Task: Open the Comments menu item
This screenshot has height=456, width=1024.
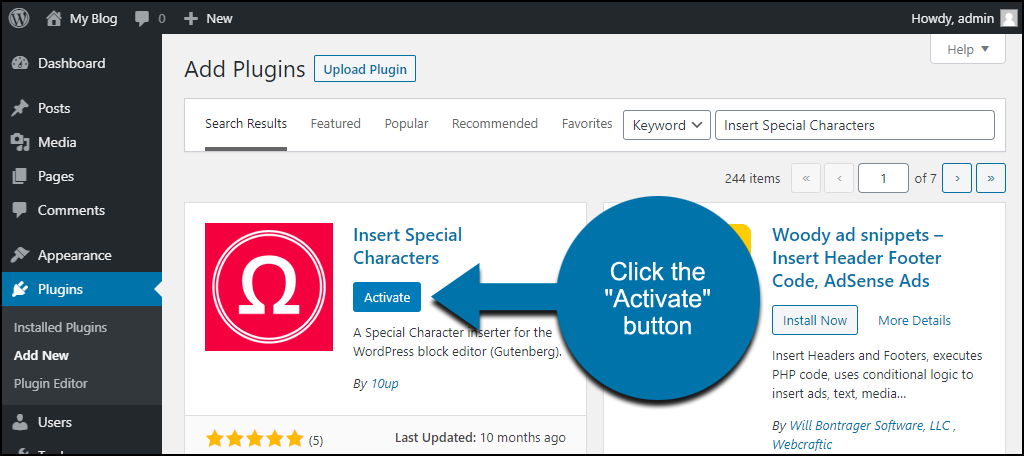Action: 81,210
